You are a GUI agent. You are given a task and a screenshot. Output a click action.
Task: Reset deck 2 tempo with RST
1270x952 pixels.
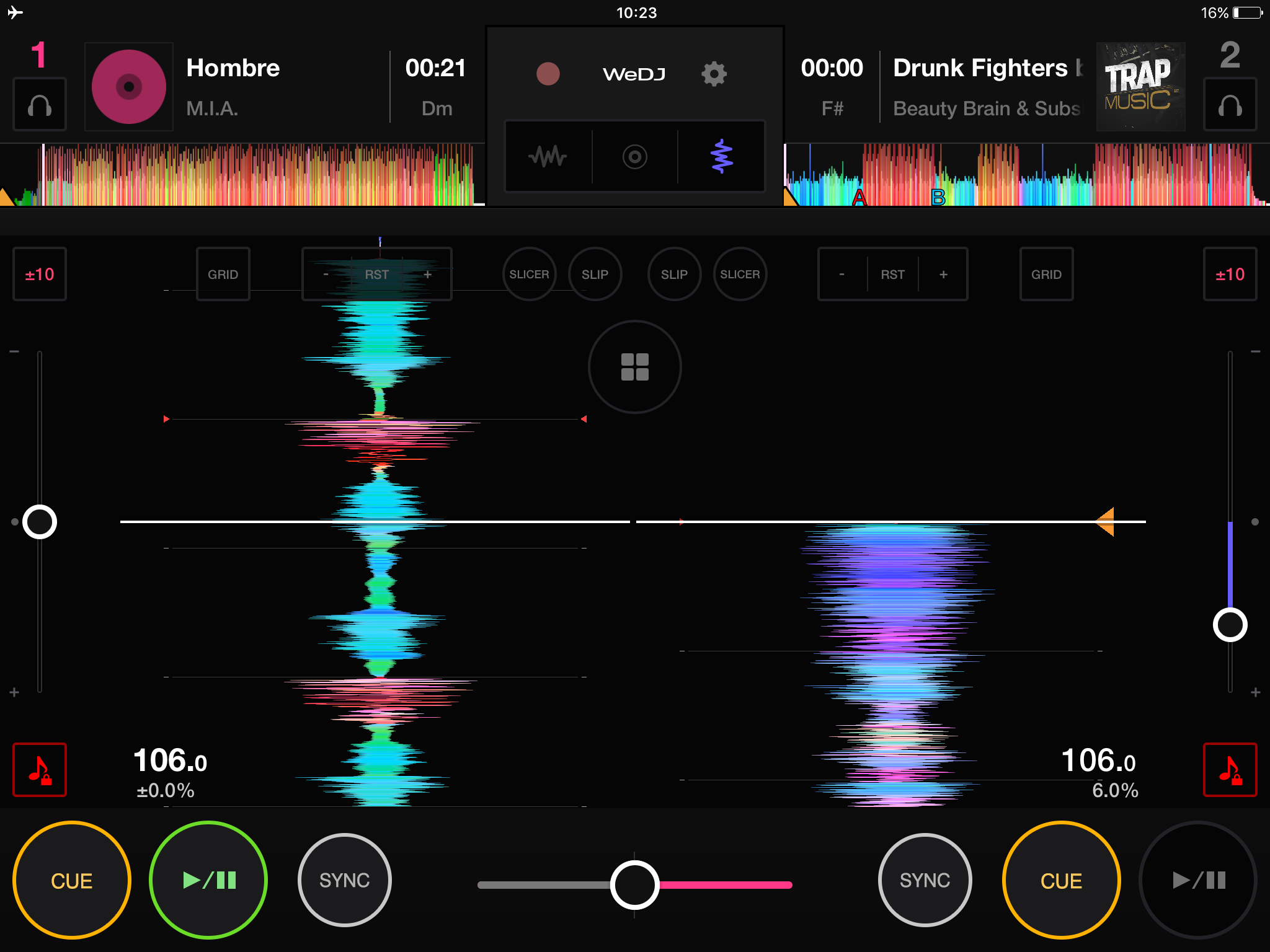click(x=893, y=274)
